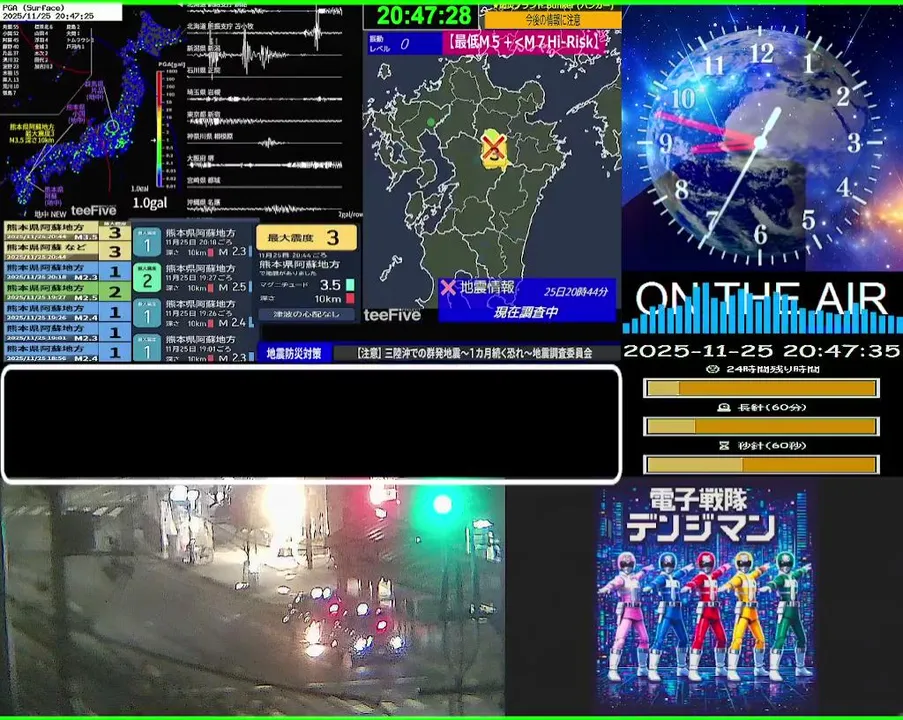The image size is (903, 720).
Task: Click the green dot on the Kyushu map
Action: [x=431, y=122]
